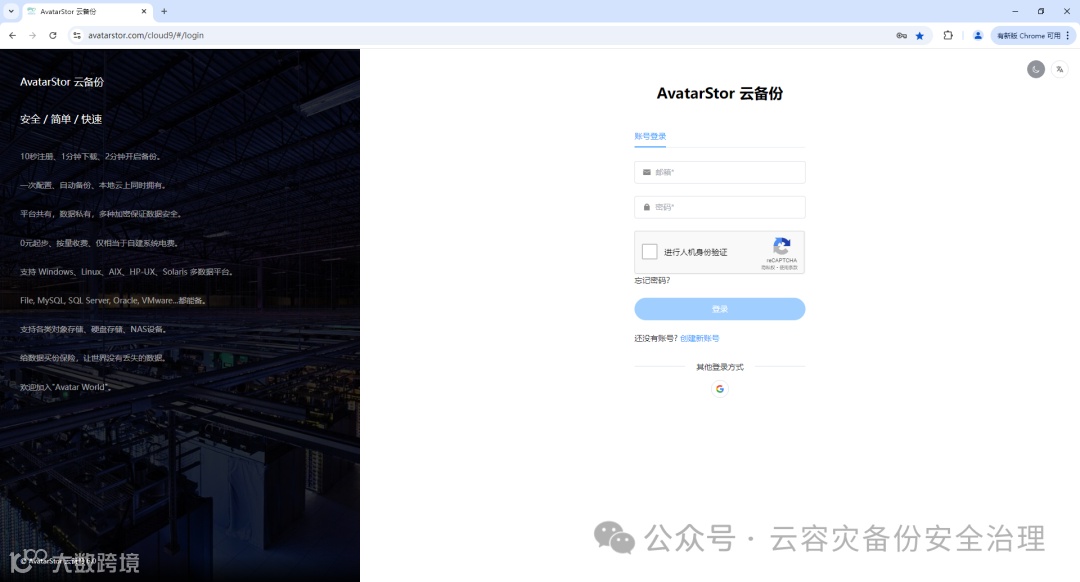This screenshot has width=1080, height=582.
Task: Sign in with the Google icon
Action: [719, 389]
